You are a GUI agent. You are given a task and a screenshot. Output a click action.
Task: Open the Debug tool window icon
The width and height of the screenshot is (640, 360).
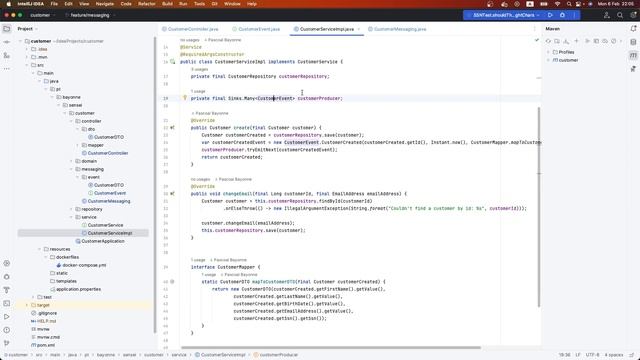(x=7, y=277)
